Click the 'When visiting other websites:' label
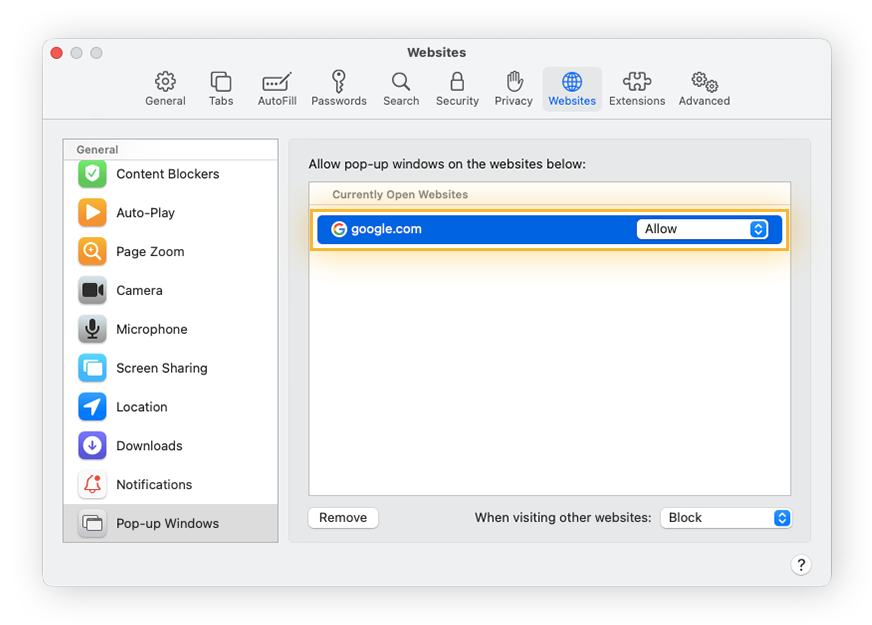 point(563,518)
